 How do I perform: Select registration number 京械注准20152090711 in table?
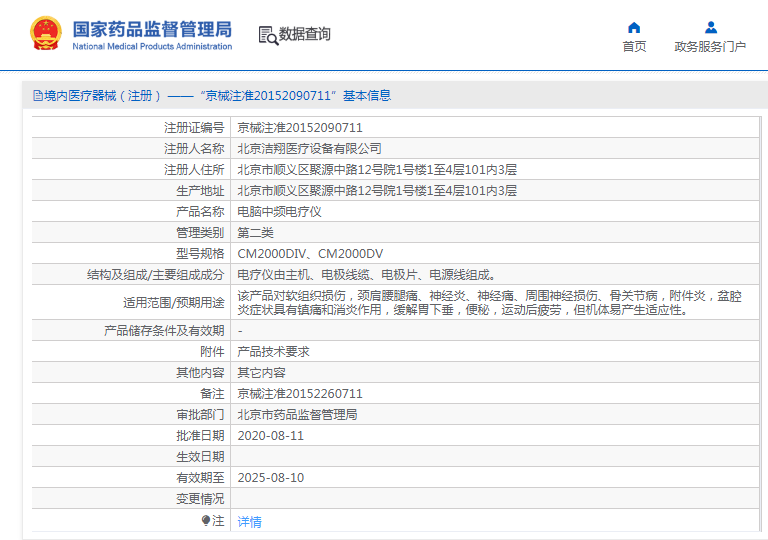pyautogui.click(x=300, y=128)
